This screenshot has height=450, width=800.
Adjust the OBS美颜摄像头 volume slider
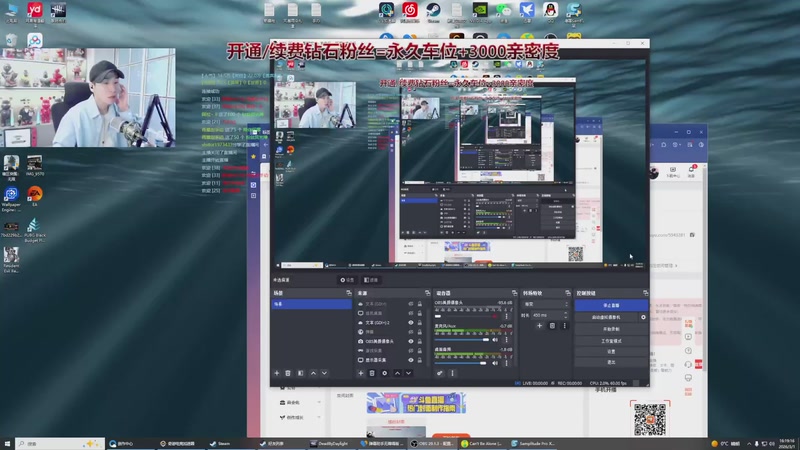(462, 316)
